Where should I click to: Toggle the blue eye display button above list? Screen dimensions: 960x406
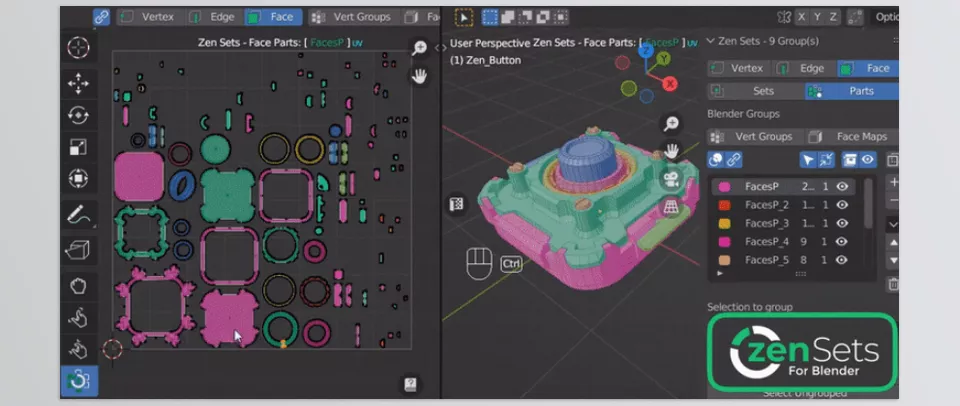[x=868, y=160]
